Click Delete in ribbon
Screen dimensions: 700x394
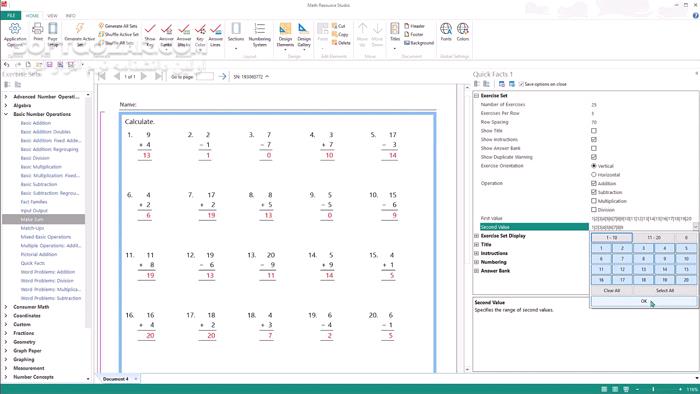click(341, 43)
